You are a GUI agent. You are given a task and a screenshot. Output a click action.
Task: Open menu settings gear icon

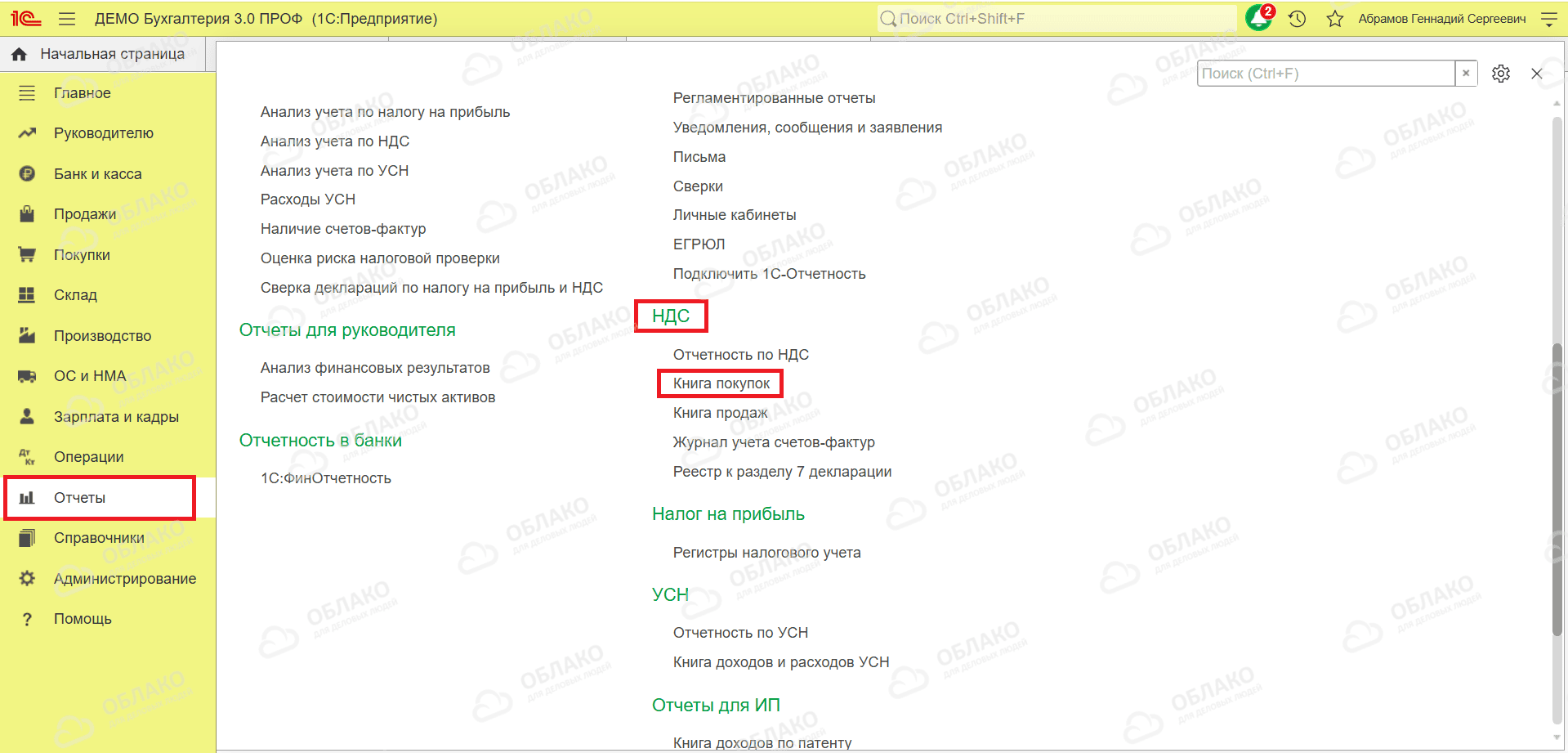click(x=1501, y=74)
